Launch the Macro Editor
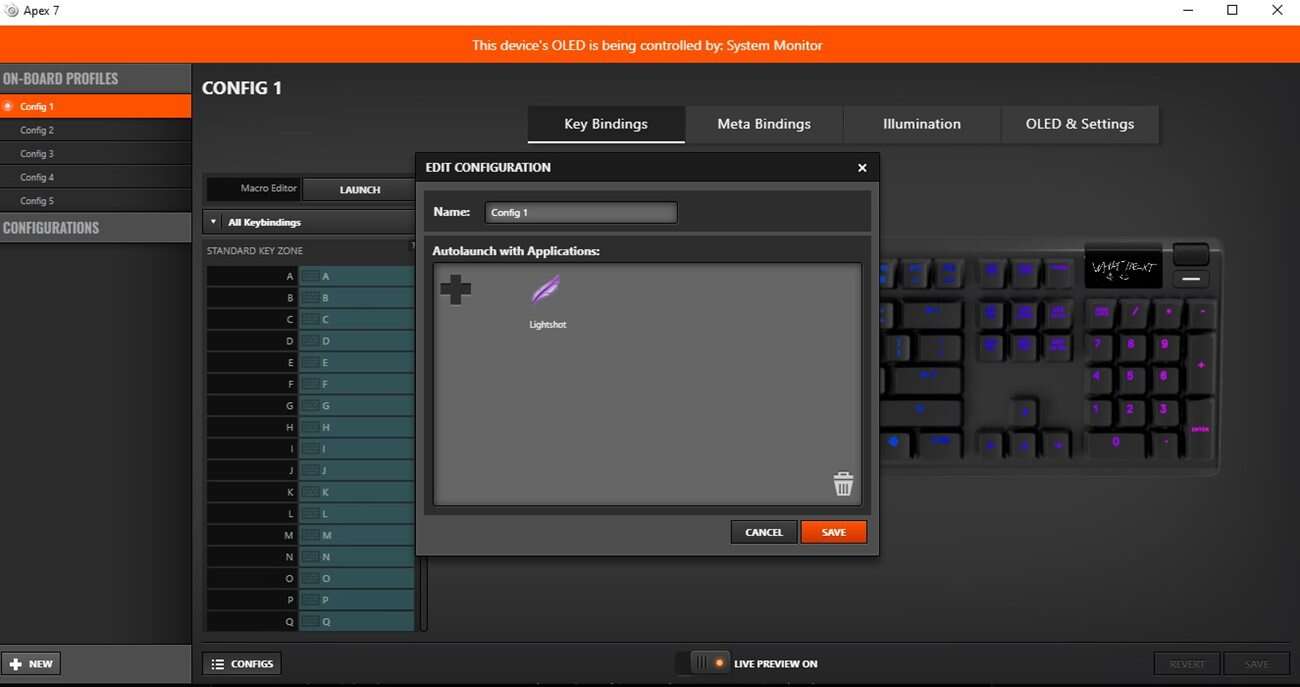The height and width of the screenshot is (687, 1300). point(359,189)
